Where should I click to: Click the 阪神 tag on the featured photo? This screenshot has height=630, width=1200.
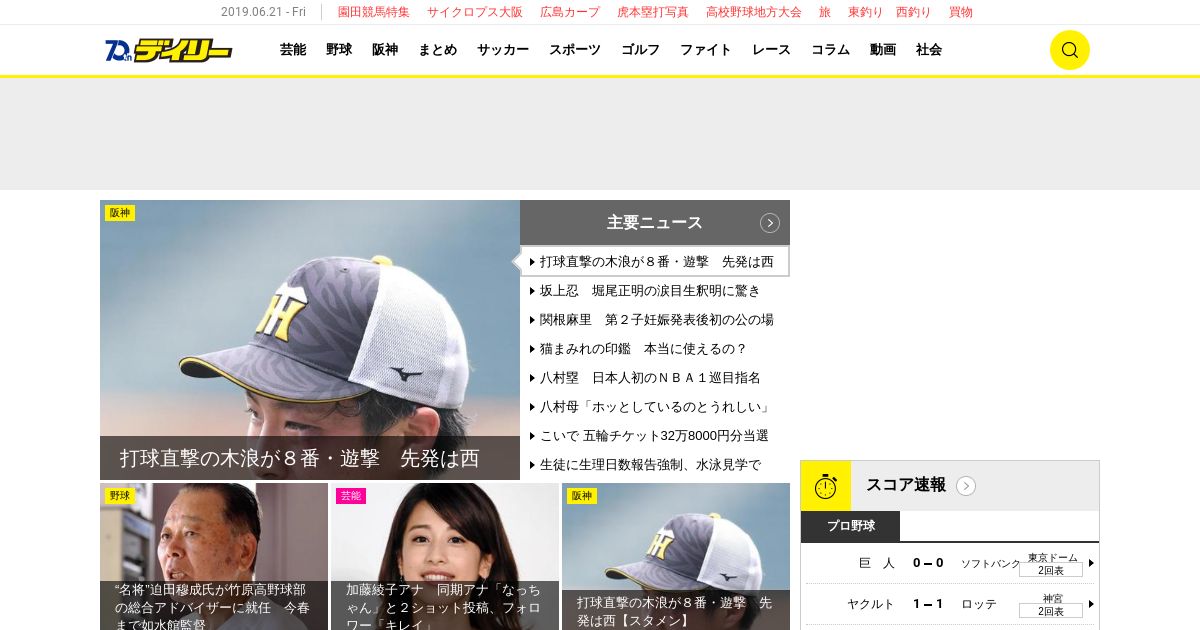point(120,213)
